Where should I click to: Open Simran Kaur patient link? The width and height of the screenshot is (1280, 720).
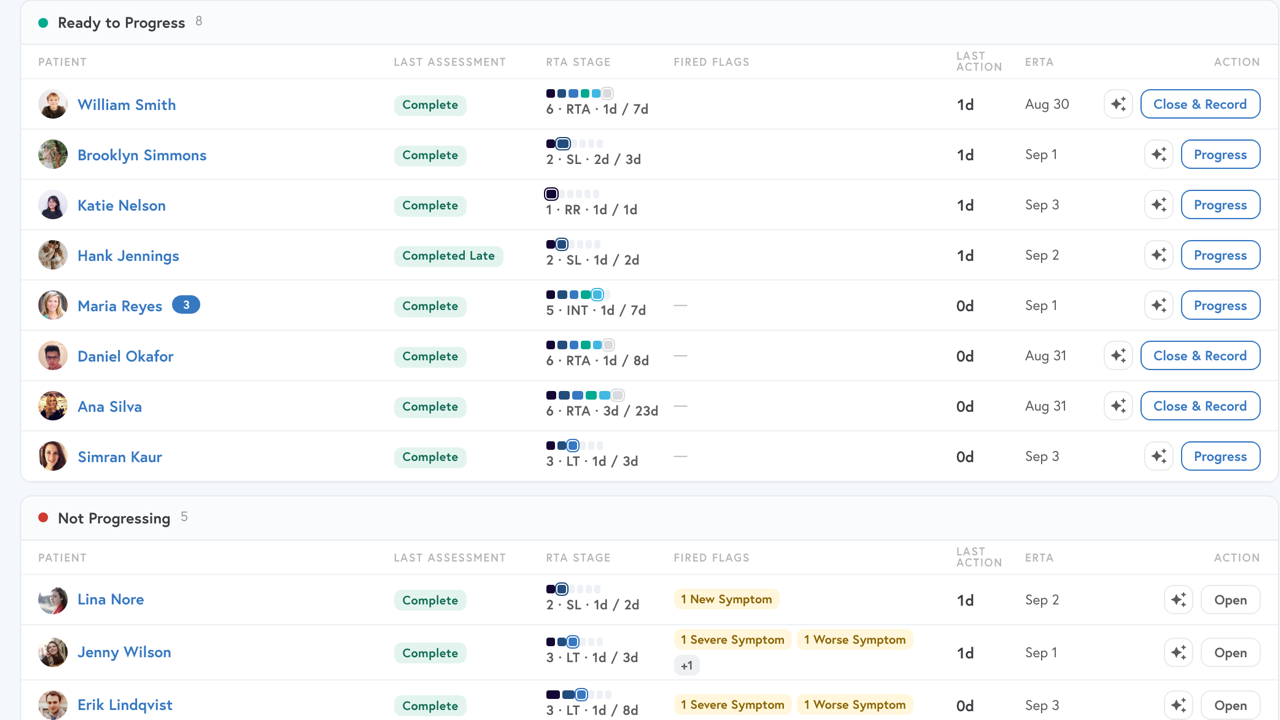pyautogui.click(x=120, y=457)
